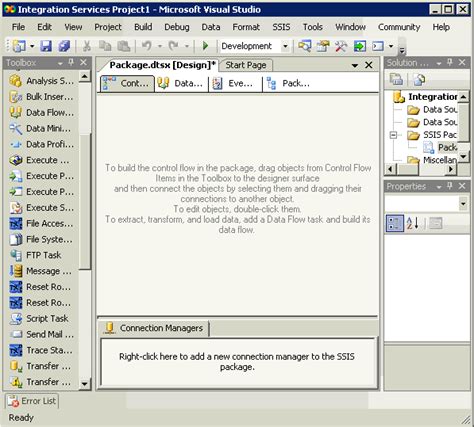Viewport: 474px width, 427px height.
Task: Open the active files list dropdown arrow
Action: 355,65
